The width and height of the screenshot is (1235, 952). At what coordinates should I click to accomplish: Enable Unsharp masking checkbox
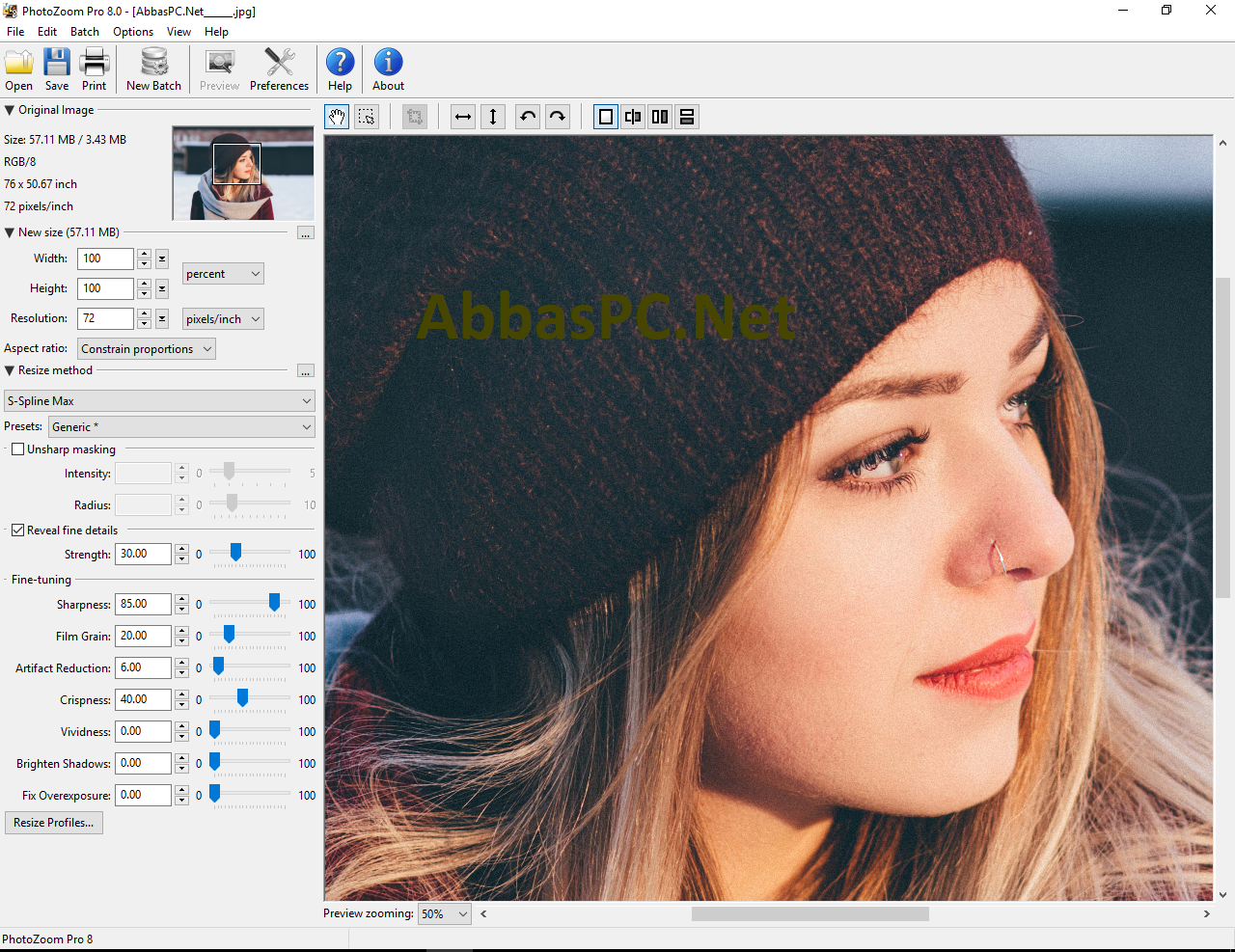pyautogui.click(x=17, y=449)
